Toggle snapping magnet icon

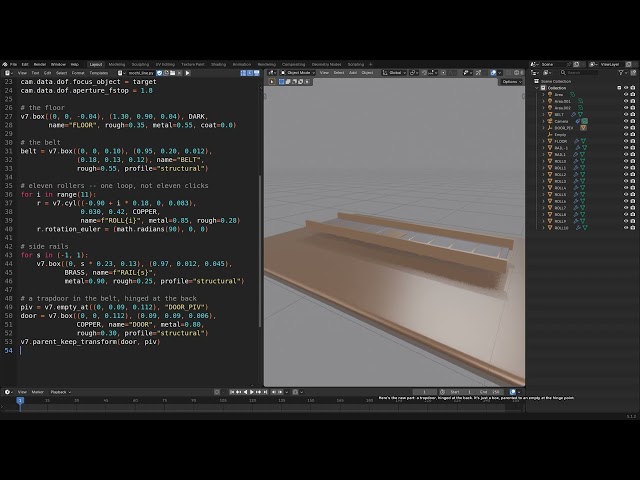tap(424, 73)
